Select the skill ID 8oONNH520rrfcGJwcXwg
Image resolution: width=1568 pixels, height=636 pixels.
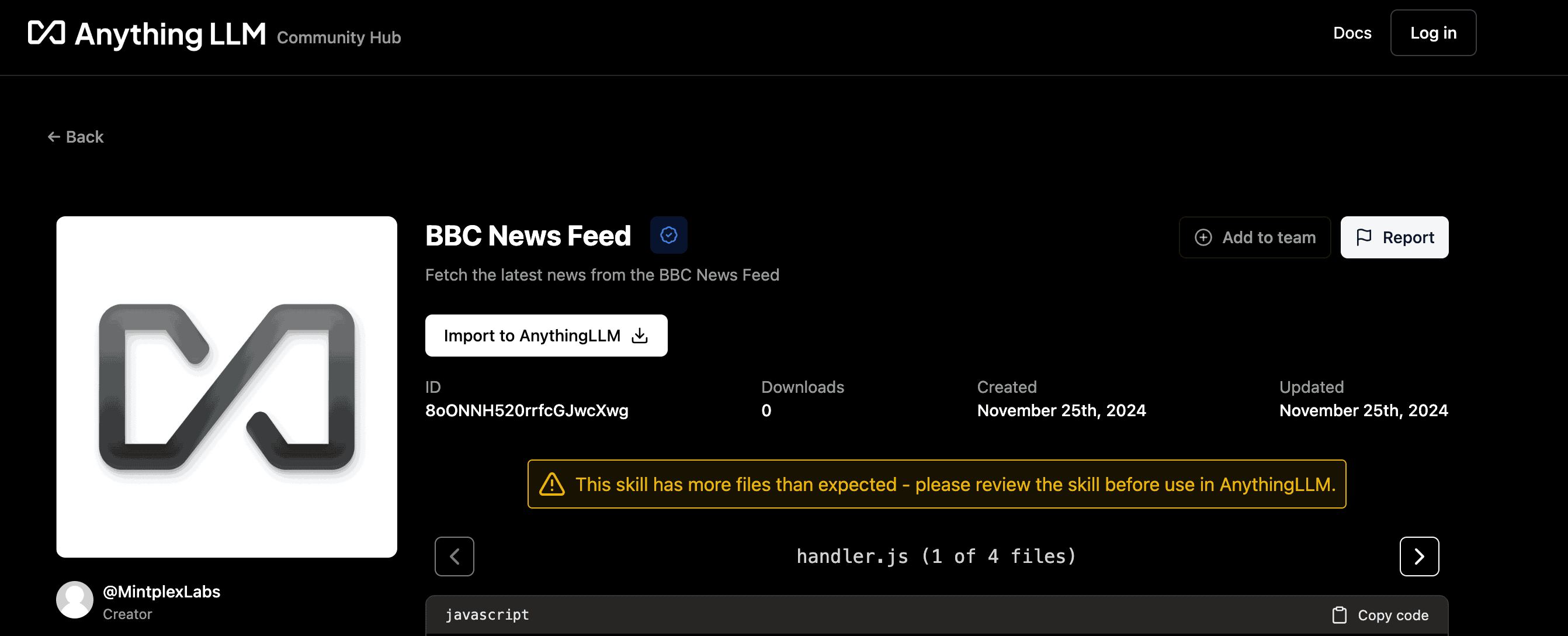pyautogui.click(x=526, y=410)
